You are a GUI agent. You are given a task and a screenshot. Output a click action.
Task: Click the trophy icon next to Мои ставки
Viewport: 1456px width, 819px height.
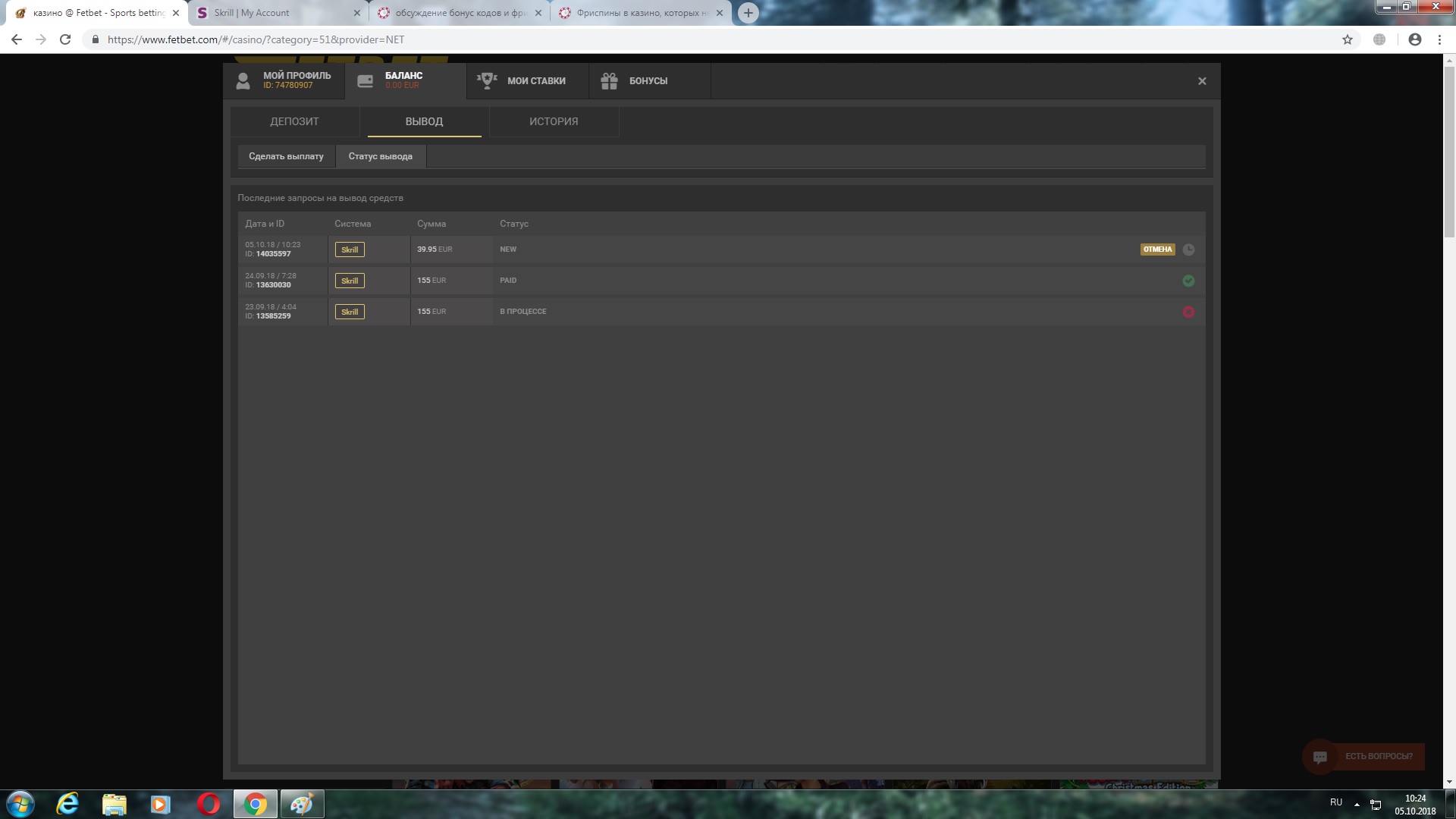[x=487, y=80]
